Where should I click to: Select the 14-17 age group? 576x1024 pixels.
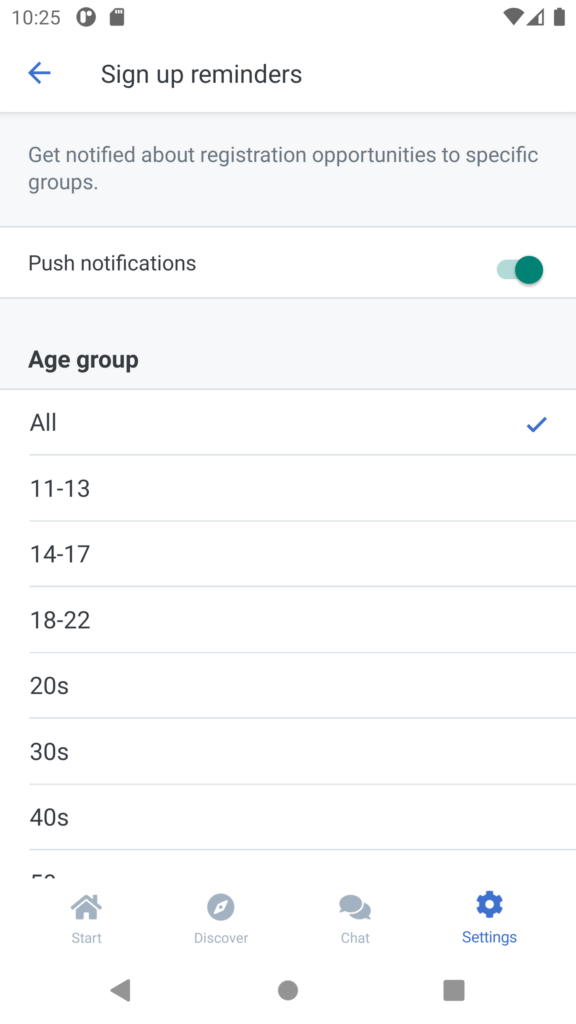tap(288, 554)
